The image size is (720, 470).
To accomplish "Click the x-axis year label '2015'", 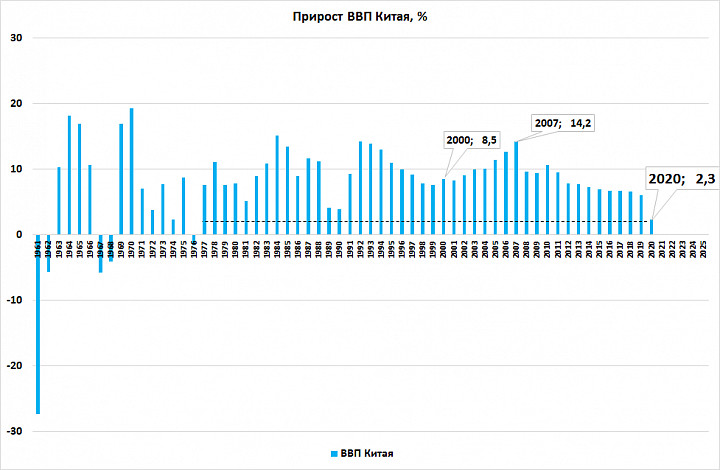I will [599, 249].
